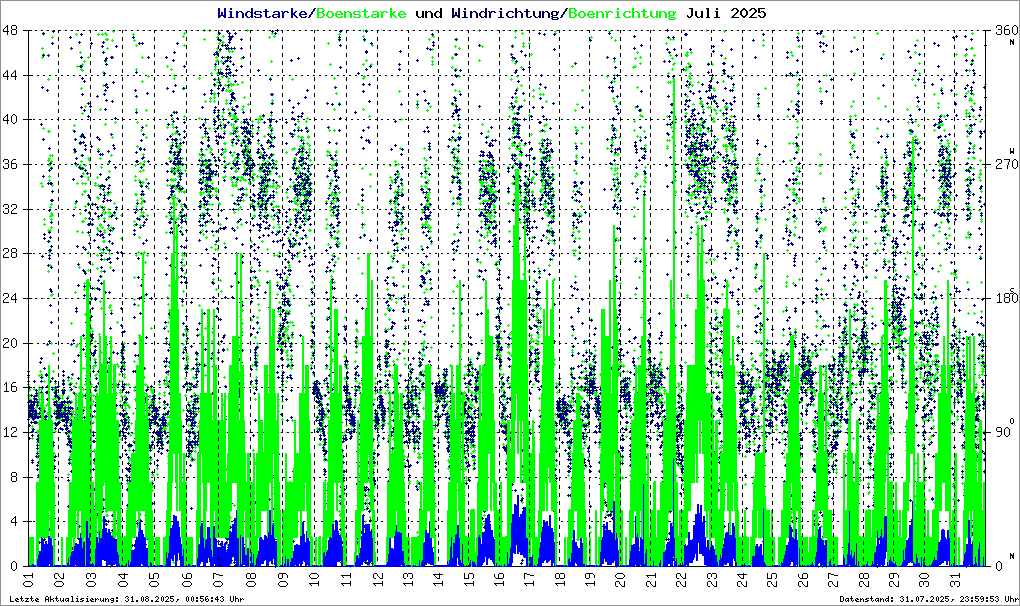
Task: Click day 01 on the x-axis
Action: (28, 579)
